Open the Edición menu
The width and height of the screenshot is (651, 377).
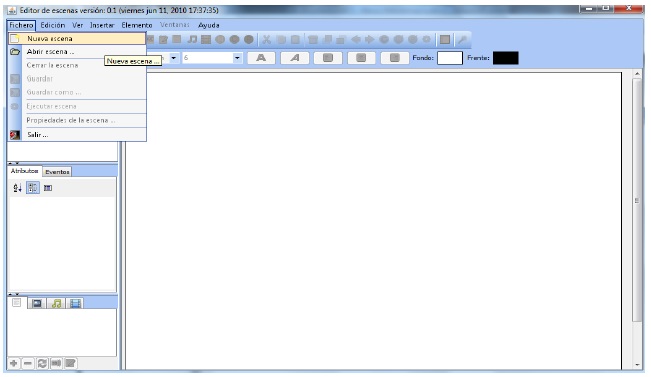(53, 25)
